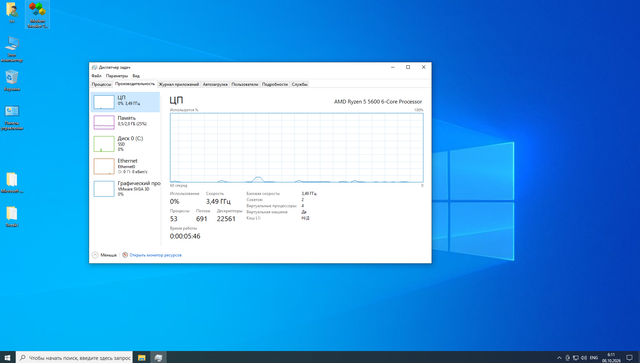Select the Графический процессор thumbnail

pos(104,189)
